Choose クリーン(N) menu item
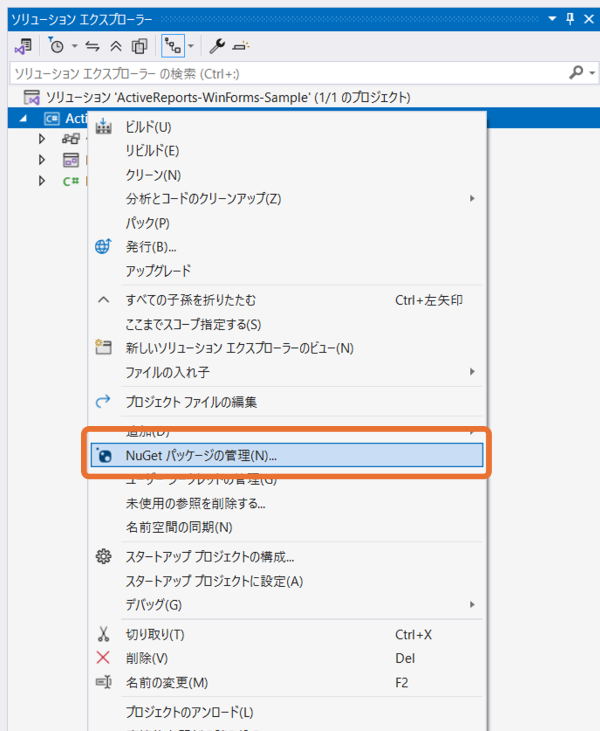 pos(287,175)
